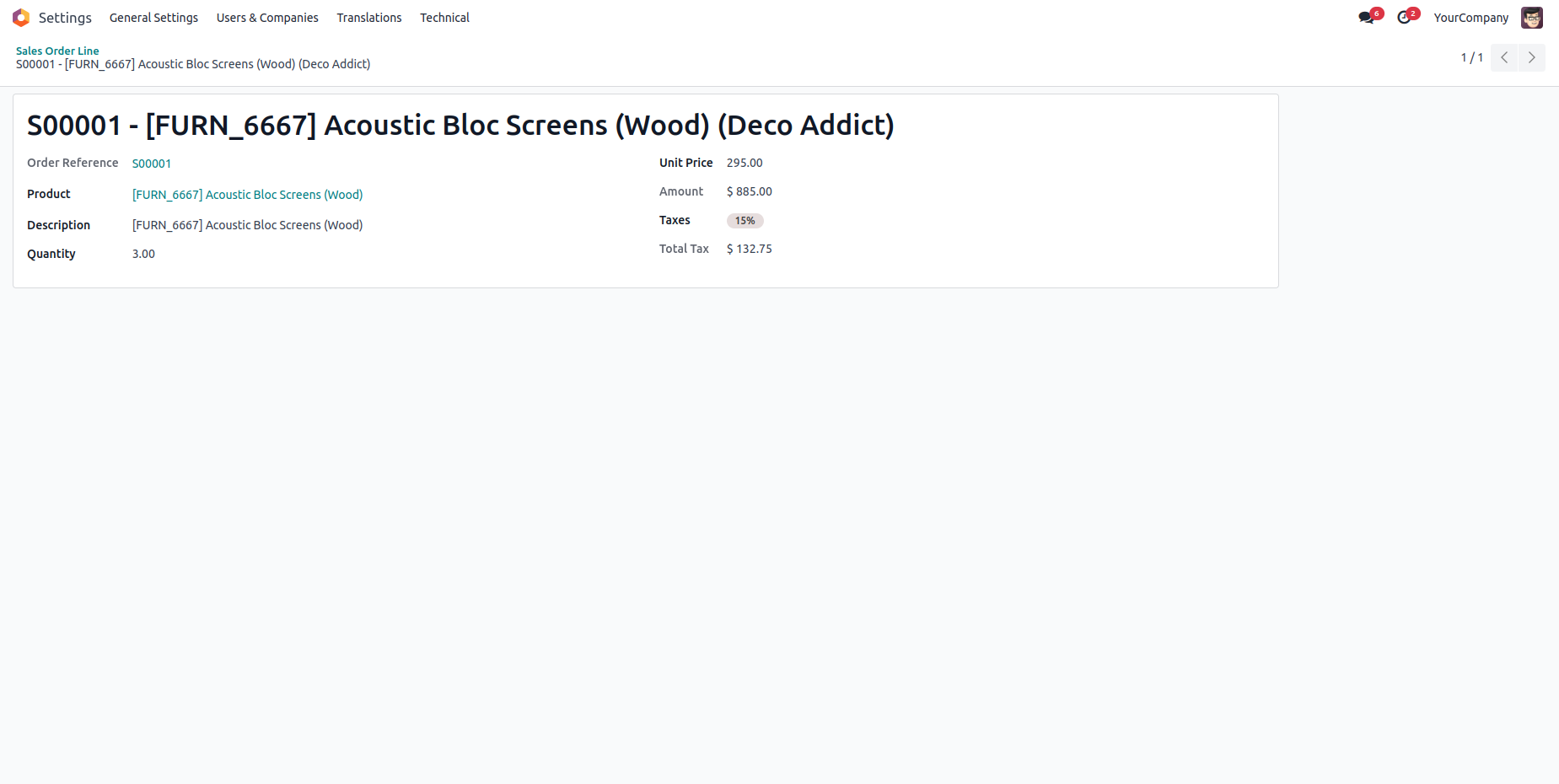This screenshot has height=784, width=1559.
Task: Open the Users & Companies menu
Action: click(267, 18)
